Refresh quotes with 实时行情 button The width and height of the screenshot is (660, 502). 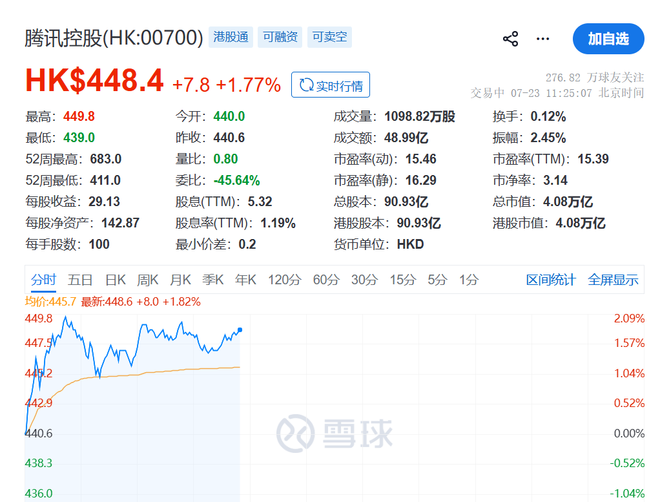pyautogui.click(x=330, y=85)
